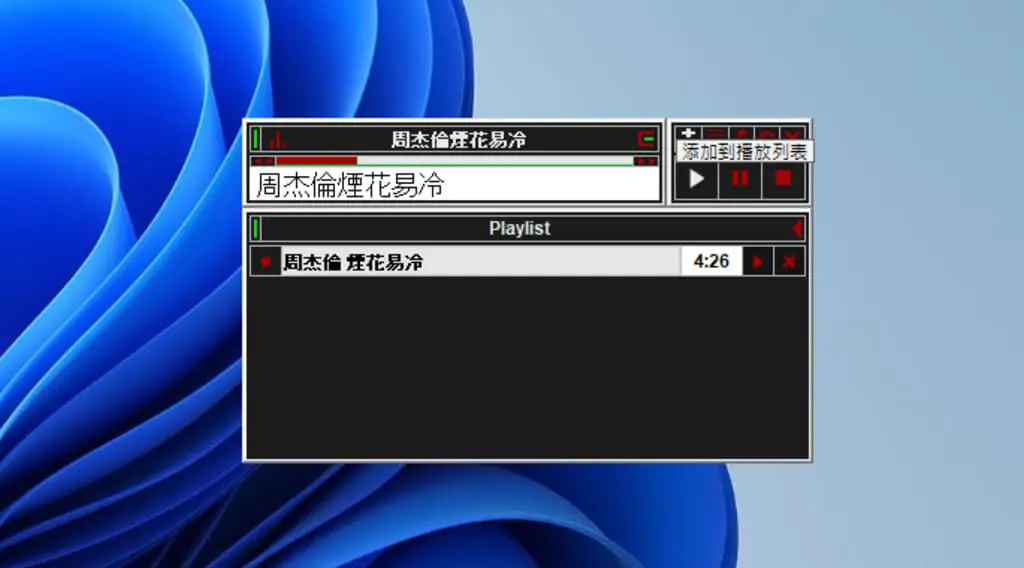The width and height of the screenshot is (1024, 568).
Task: Start playback with the white Play triangle
Action: (696, 178)
